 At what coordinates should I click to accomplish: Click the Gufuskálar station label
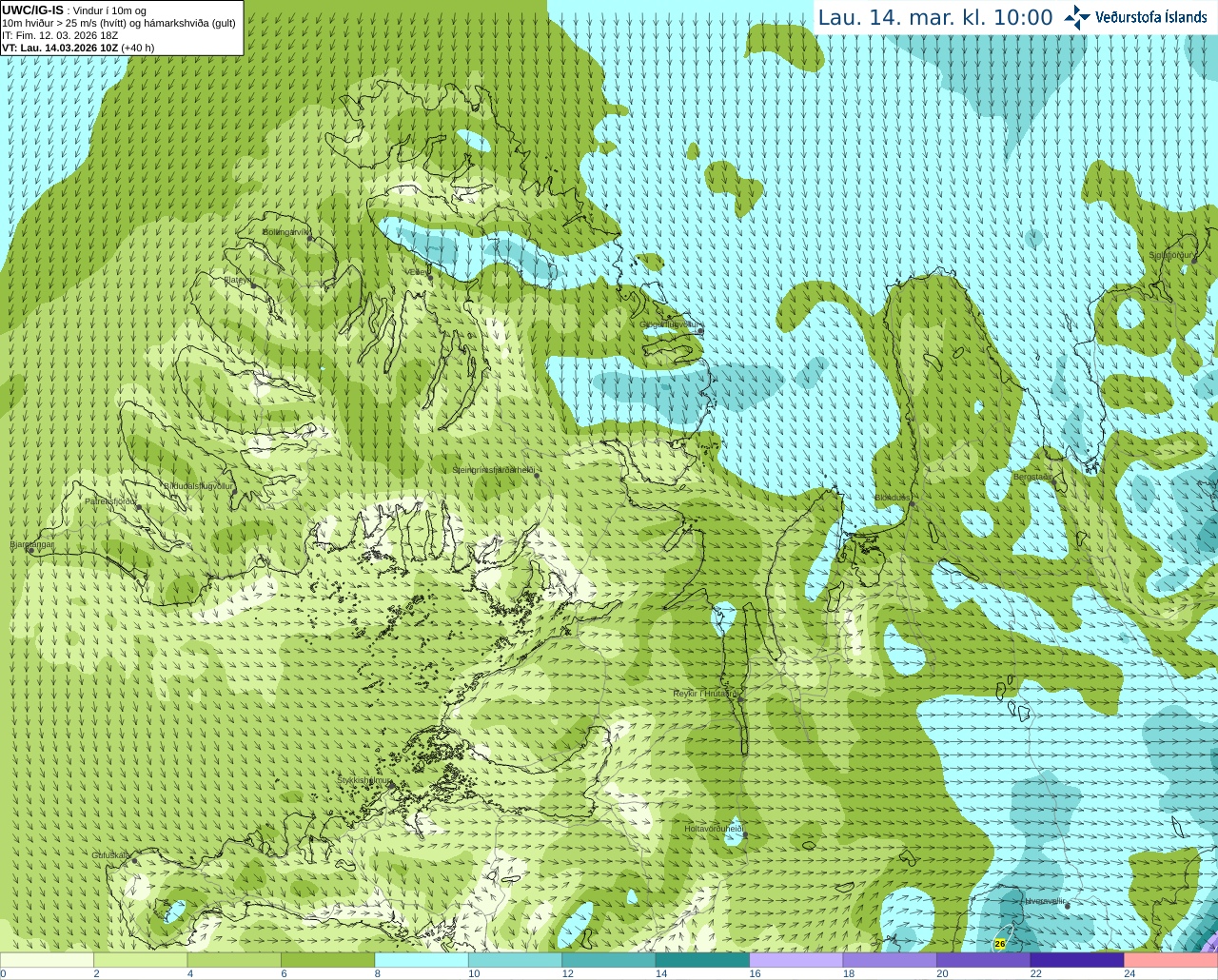pos(111,854)
